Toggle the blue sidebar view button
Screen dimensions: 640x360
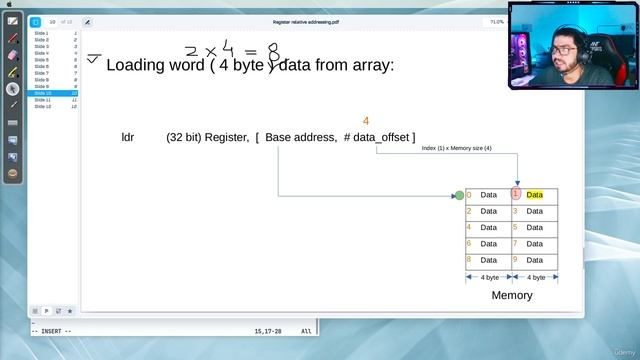click(x=35, y=22)
